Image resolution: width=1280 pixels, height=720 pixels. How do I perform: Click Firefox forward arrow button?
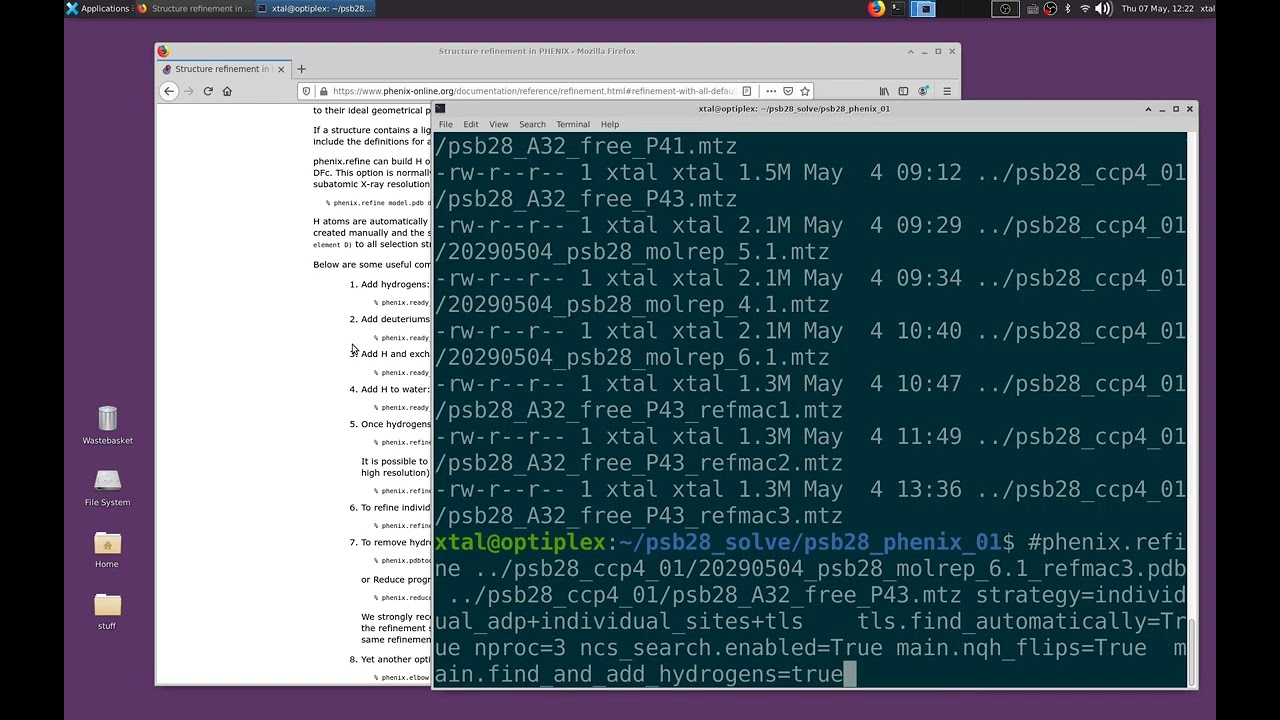188,91
